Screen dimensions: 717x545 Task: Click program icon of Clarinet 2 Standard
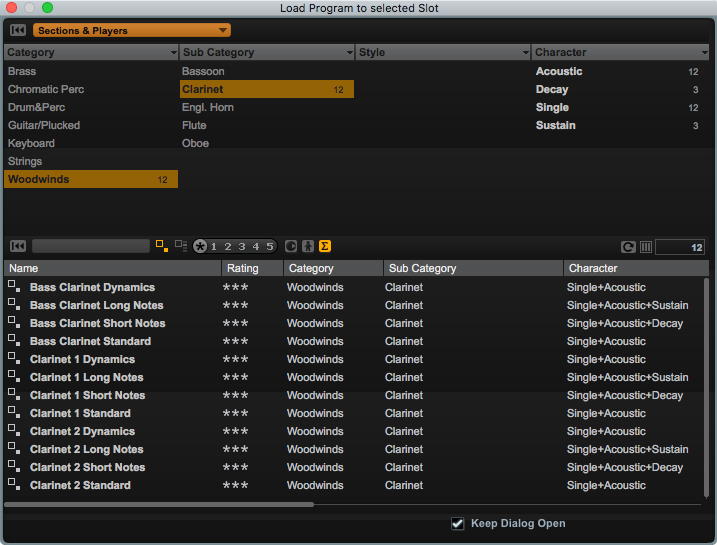pos(14,484)
